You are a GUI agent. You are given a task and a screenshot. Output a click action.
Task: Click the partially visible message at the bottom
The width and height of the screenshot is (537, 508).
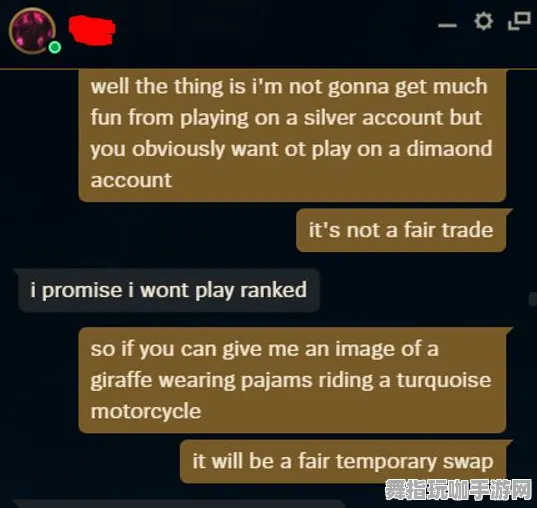[171, 504]
